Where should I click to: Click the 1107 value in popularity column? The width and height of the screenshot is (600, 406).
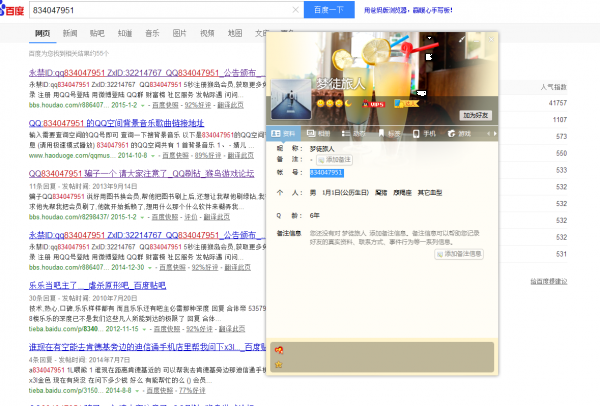click(560, 120)
